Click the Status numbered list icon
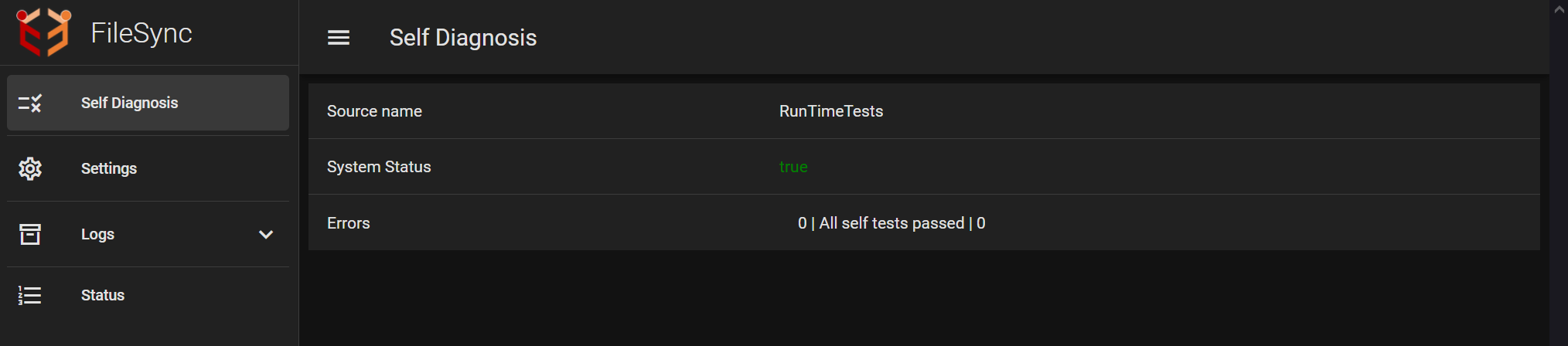 pos(30,295)
